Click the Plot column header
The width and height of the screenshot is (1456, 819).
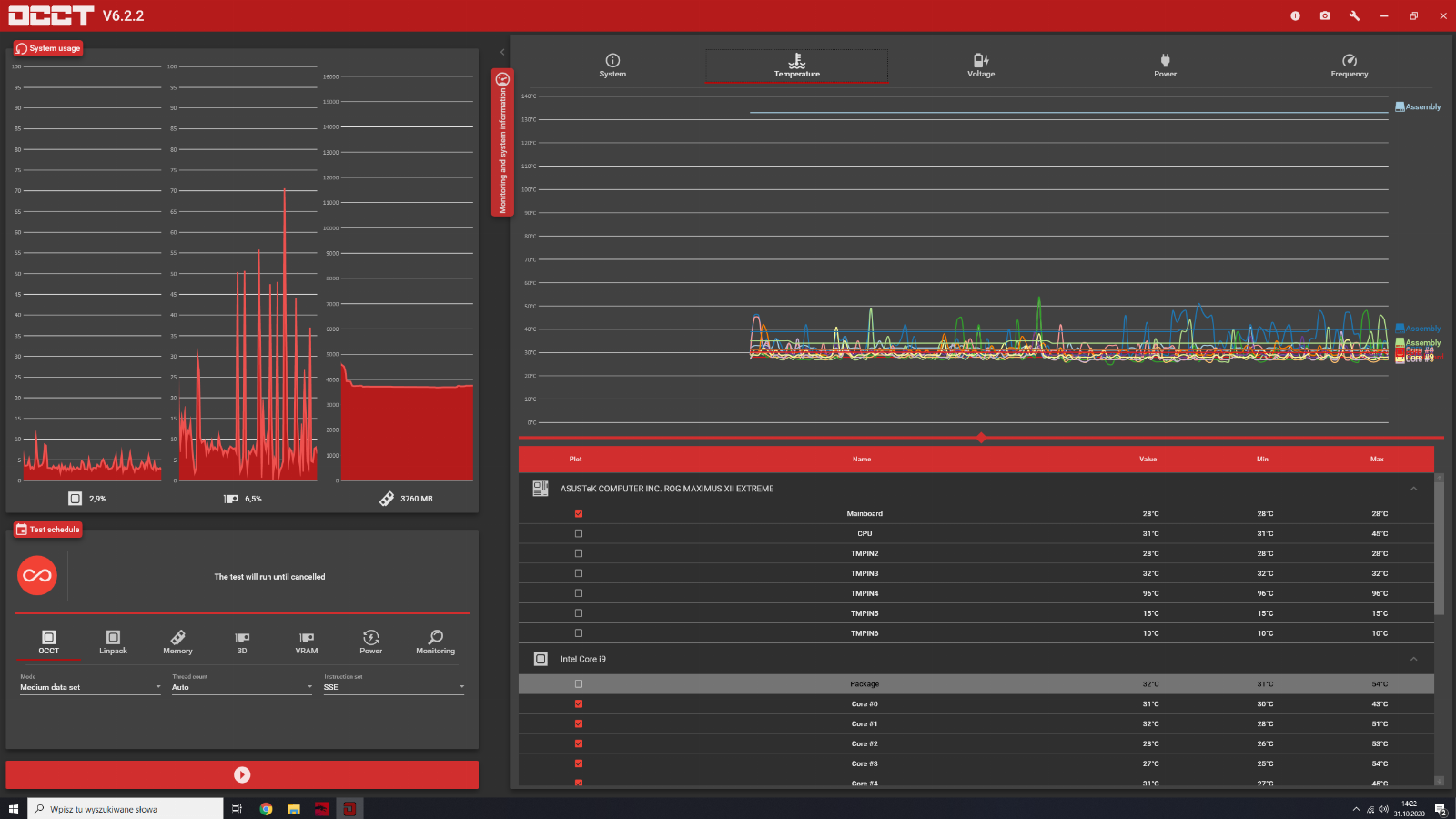(575, 460)
